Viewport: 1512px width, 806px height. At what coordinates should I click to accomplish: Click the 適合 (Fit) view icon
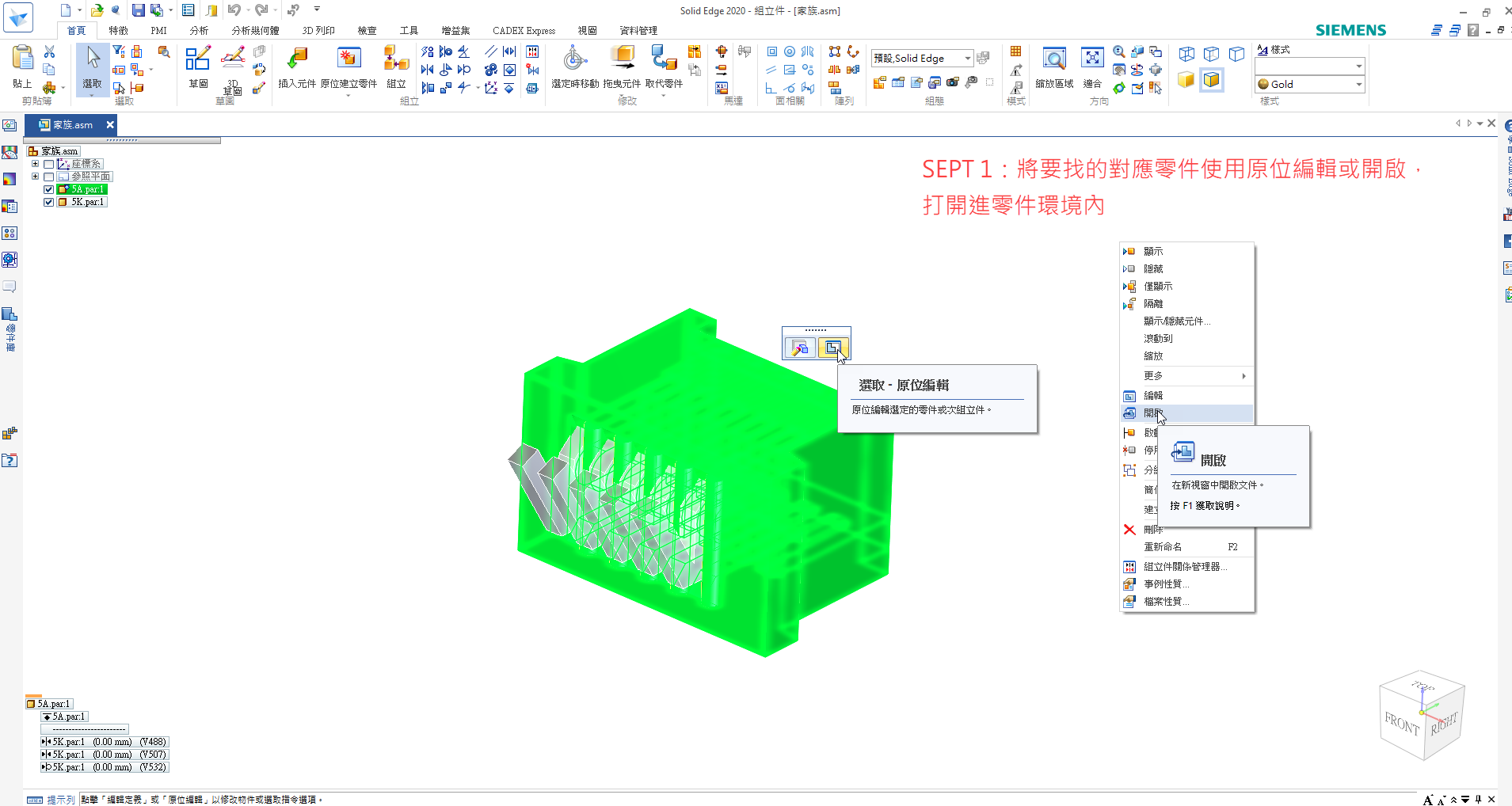point(1092,58)
